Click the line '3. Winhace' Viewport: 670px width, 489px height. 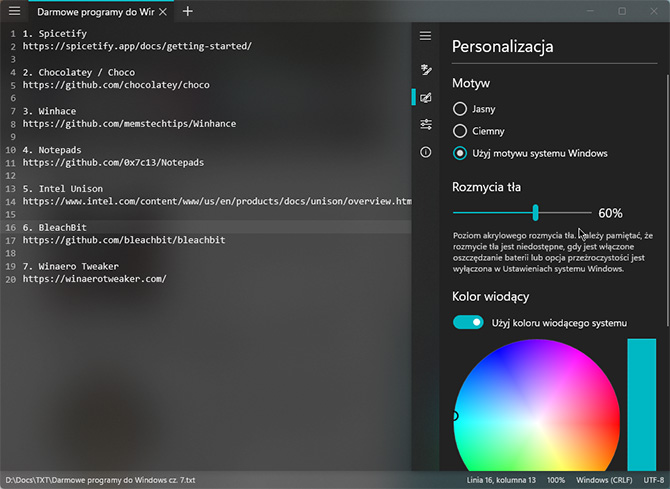coord(49,111)
